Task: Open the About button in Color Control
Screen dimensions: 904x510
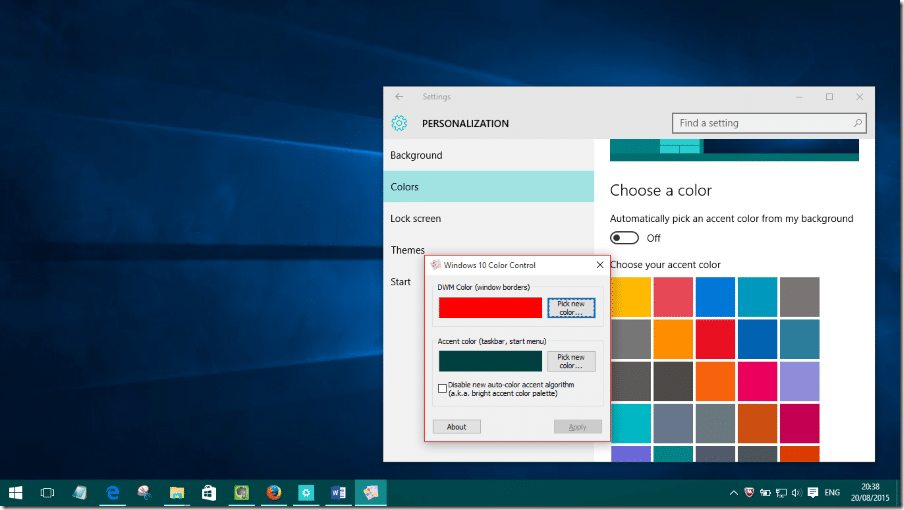Action: click(457, 427)
